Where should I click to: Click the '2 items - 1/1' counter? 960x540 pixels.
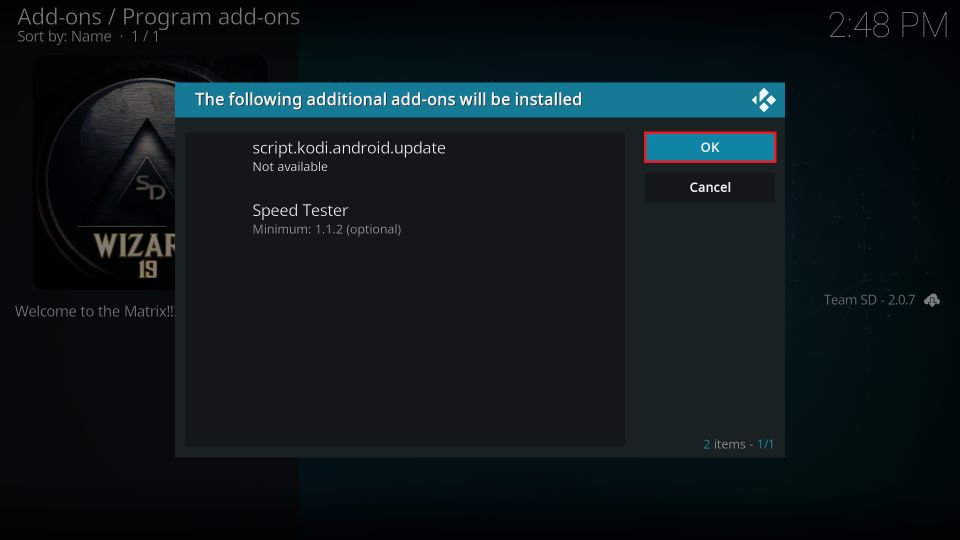pos(738,444)
